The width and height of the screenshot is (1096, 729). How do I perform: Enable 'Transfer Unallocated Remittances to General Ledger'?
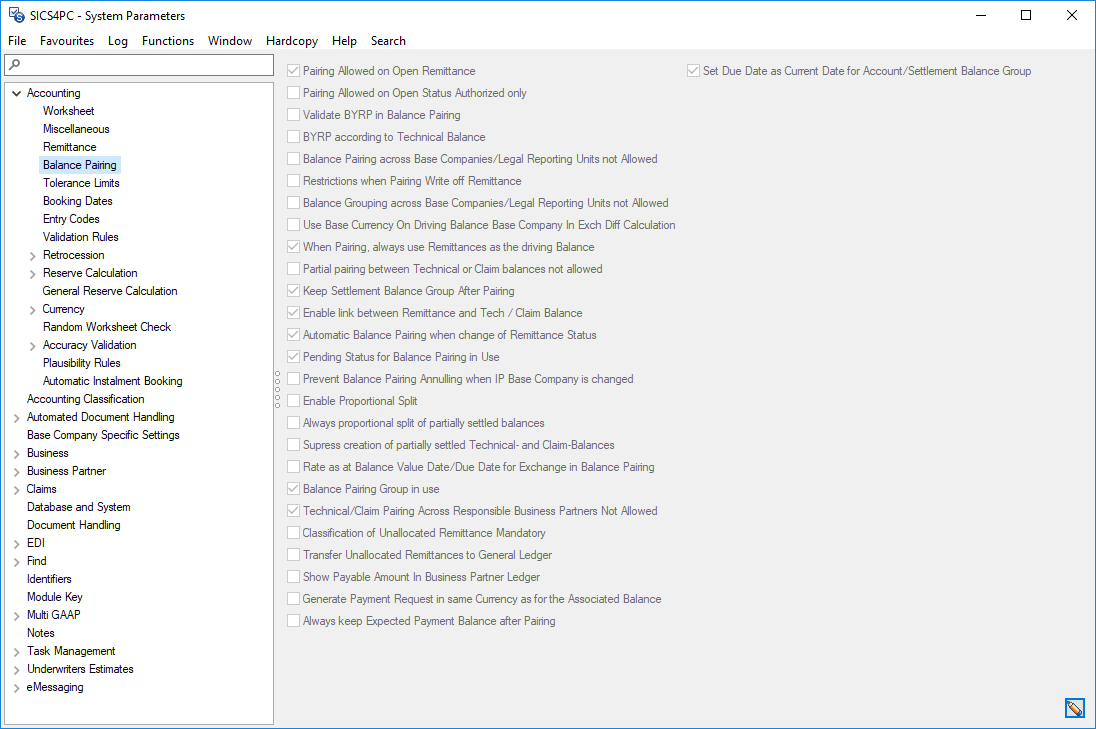point(292,554)
